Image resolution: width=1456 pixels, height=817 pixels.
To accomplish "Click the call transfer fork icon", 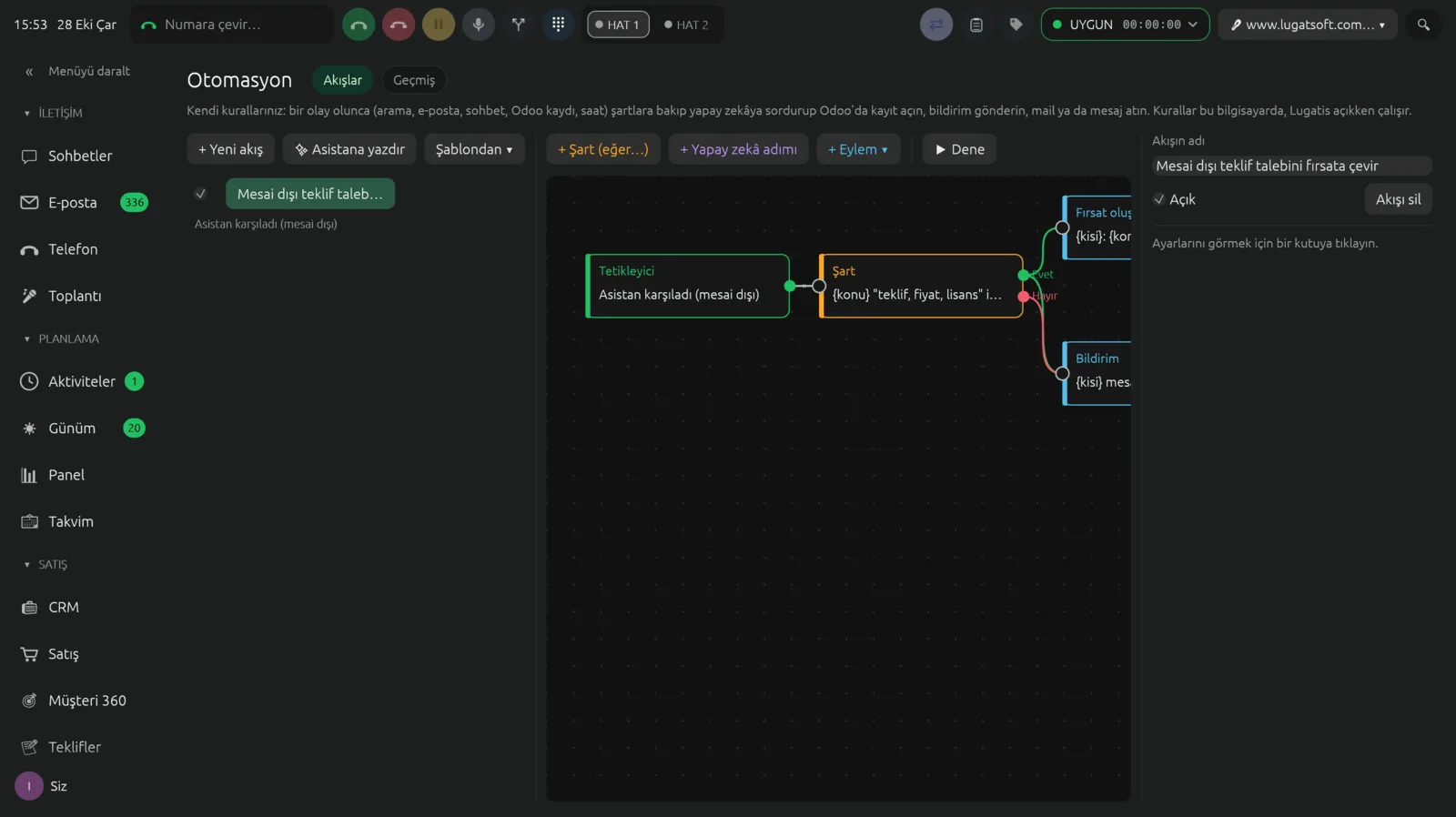I will [x=519, y=25].
